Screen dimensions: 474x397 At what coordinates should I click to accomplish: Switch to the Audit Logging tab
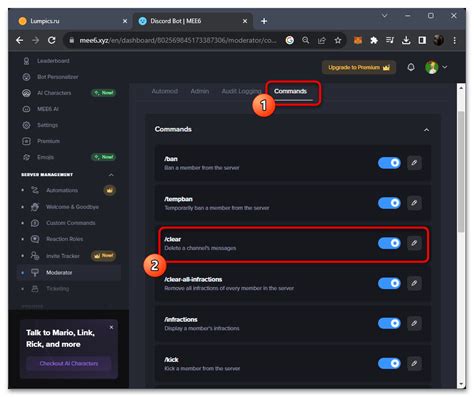point(241,91)
